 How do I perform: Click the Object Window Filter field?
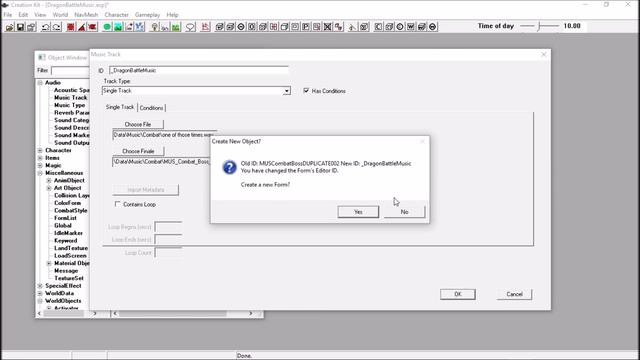tap(70, 70)
